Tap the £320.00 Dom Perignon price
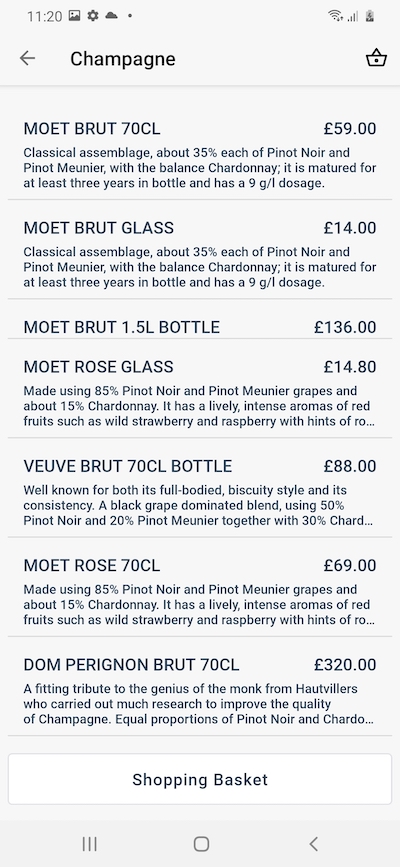The height and width of the screenshot is (867, 400). pyautogui.click(x=345, y=665)
